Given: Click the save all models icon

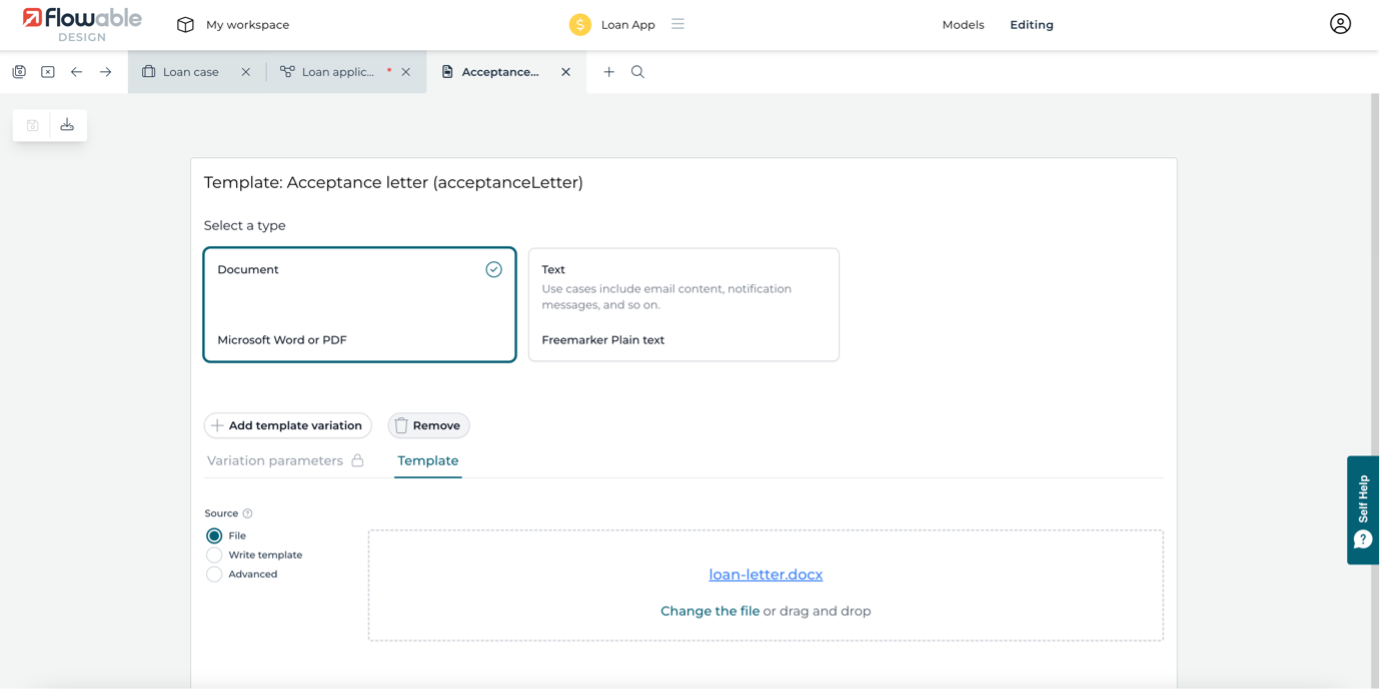Looking at the screenshot, I should 19,72.
